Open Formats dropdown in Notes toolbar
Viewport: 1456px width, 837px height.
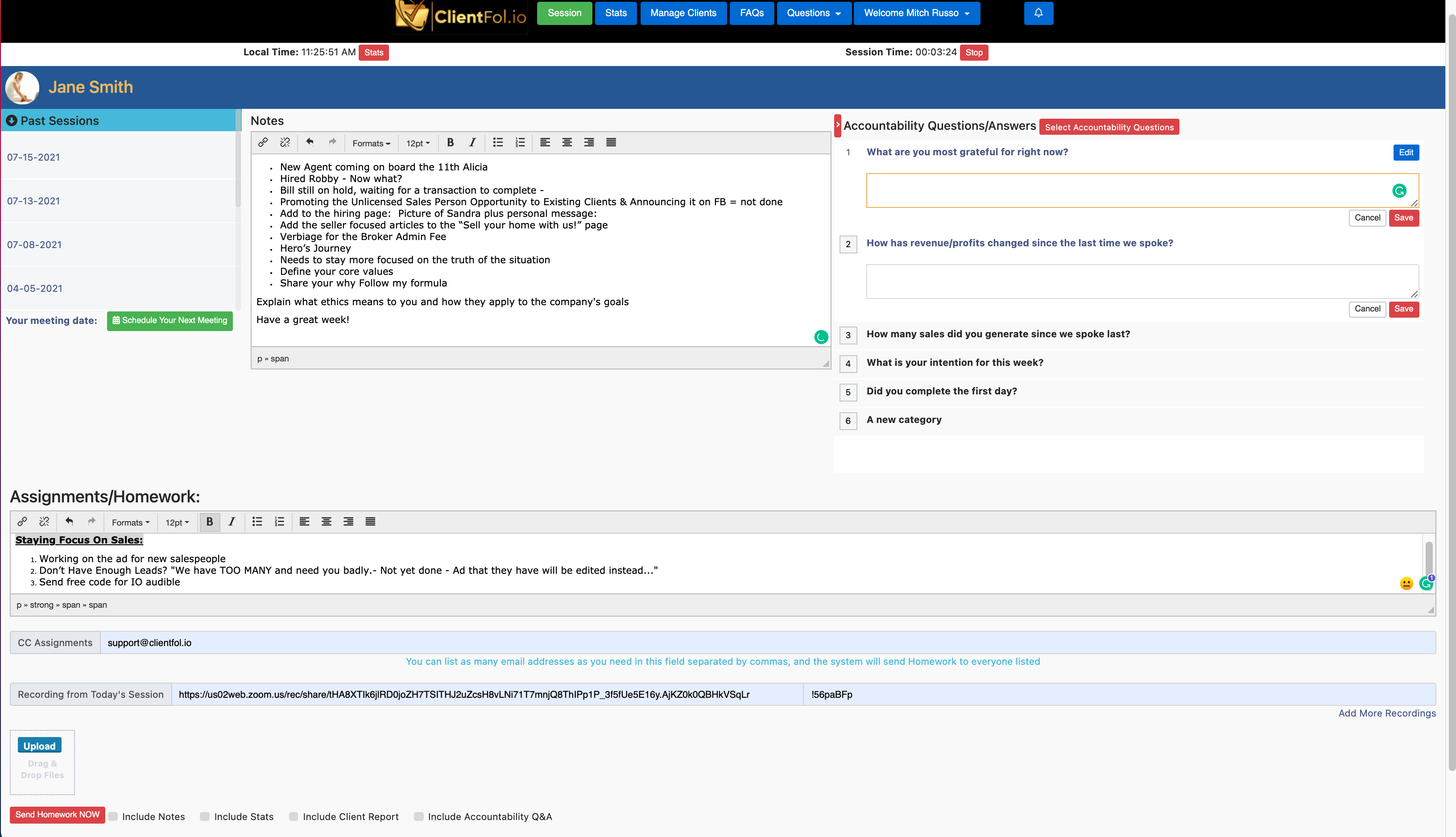371,143
